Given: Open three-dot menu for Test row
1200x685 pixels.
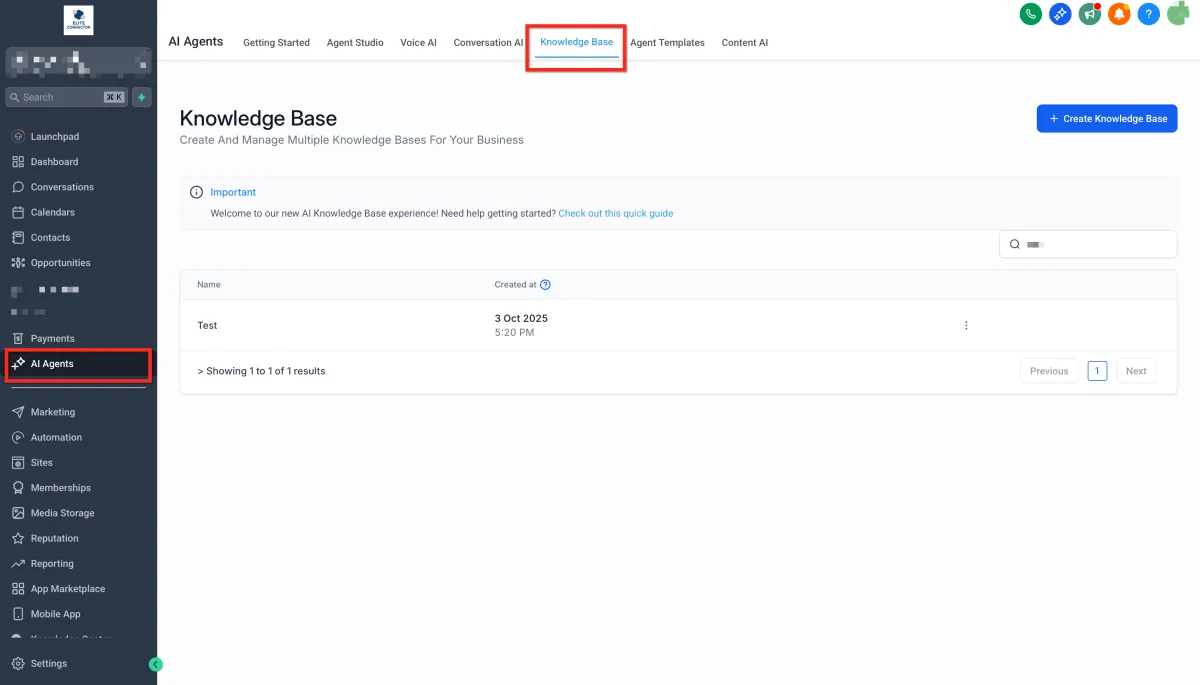Looking at the screenshot, I should [966, 325].
